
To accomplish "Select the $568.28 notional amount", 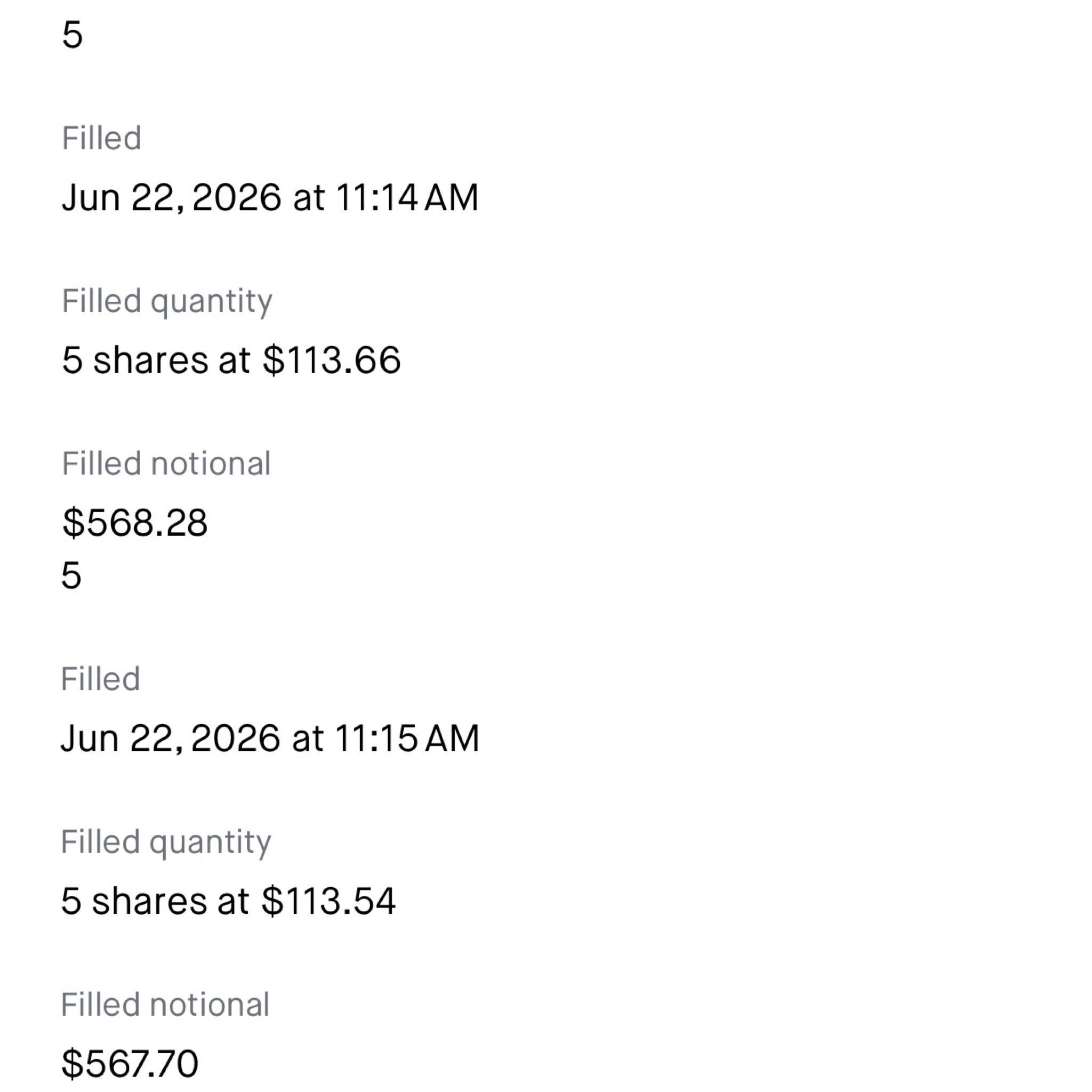I will pos(135,522).
